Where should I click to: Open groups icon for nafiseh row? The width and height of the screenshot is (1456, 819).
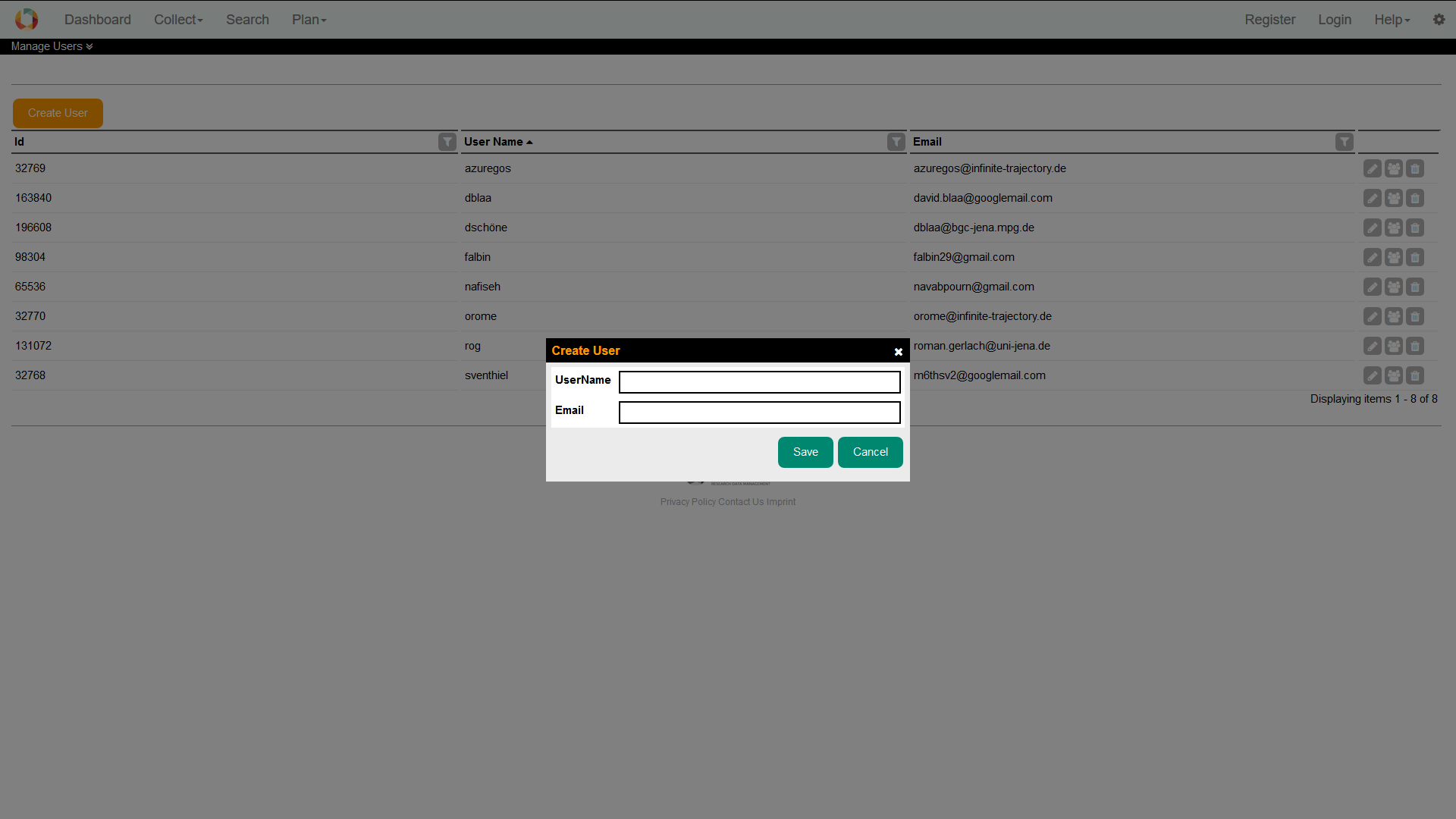[x=1393, y=287]
